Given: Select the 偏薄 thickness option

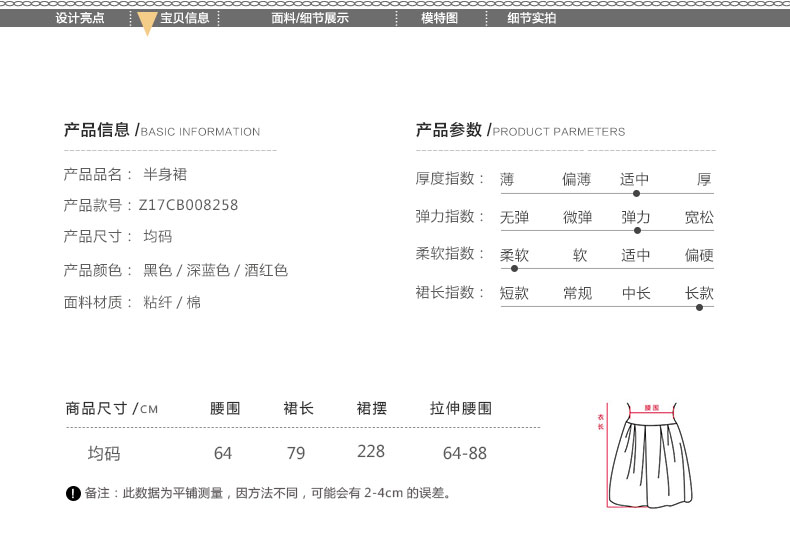Looking at the screenshot, I should click(x=576, y=180).
